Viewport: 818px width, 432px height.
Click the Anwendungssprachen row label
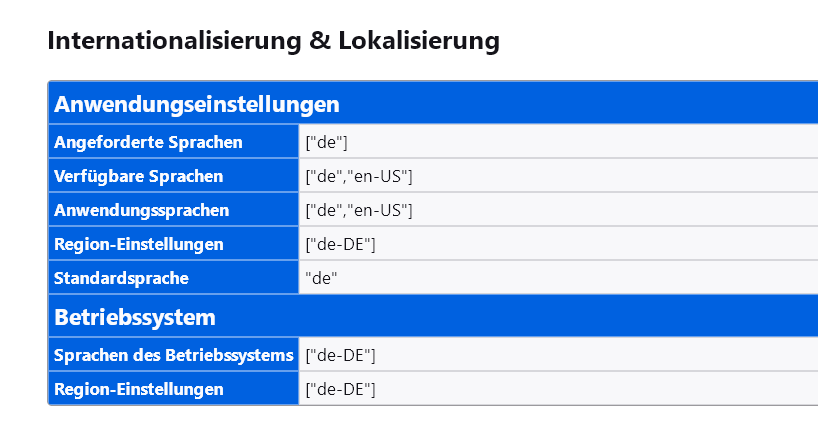click(x=142, y=210)
